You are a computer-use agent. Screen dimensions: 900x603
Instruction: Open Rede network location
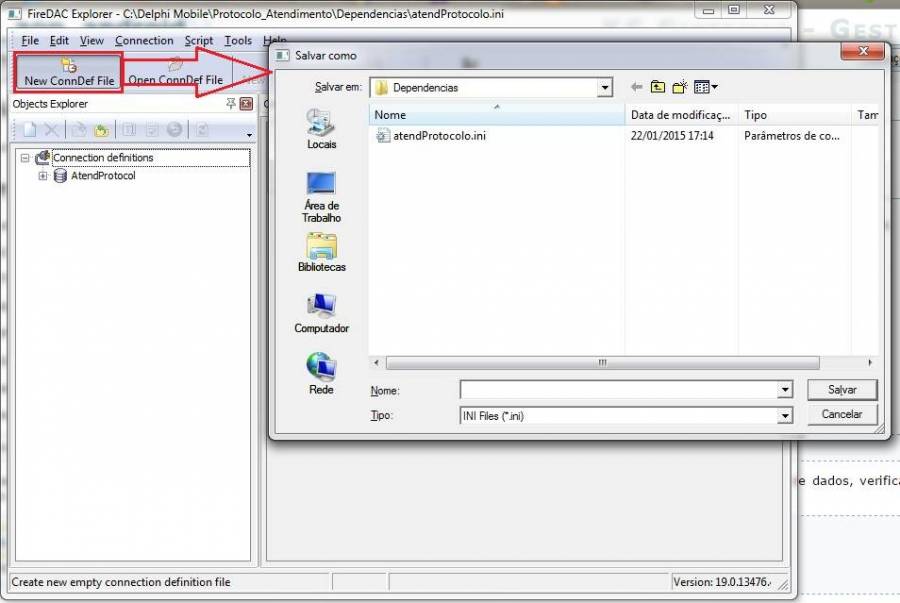coord(321,374)
